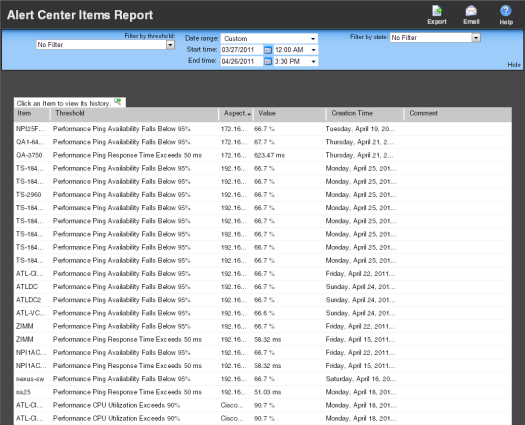Open the Help icon
Viewport: 525px width, 425px height.
pyautogui.click(x=506, y=11)
